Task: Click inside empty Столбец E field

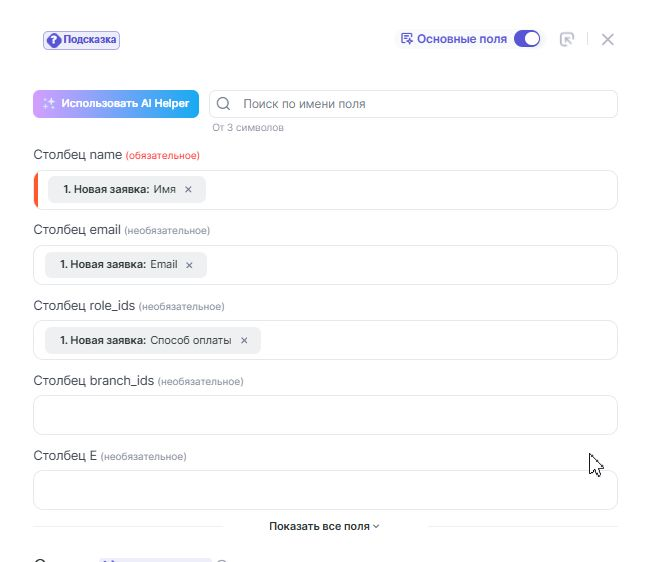Action: pos(325,490)
